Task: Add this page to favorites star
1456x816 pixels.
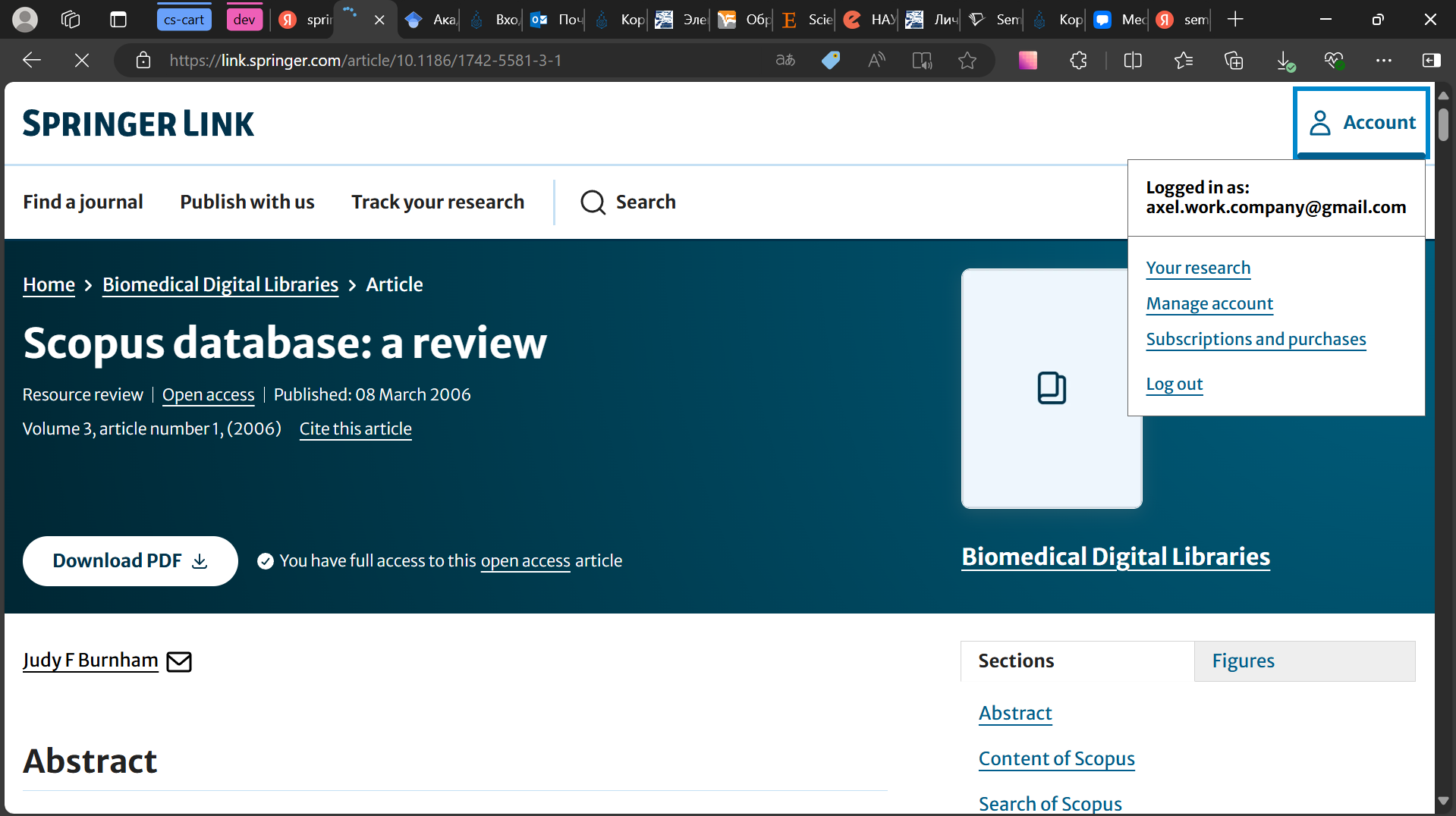Action: 967,60
